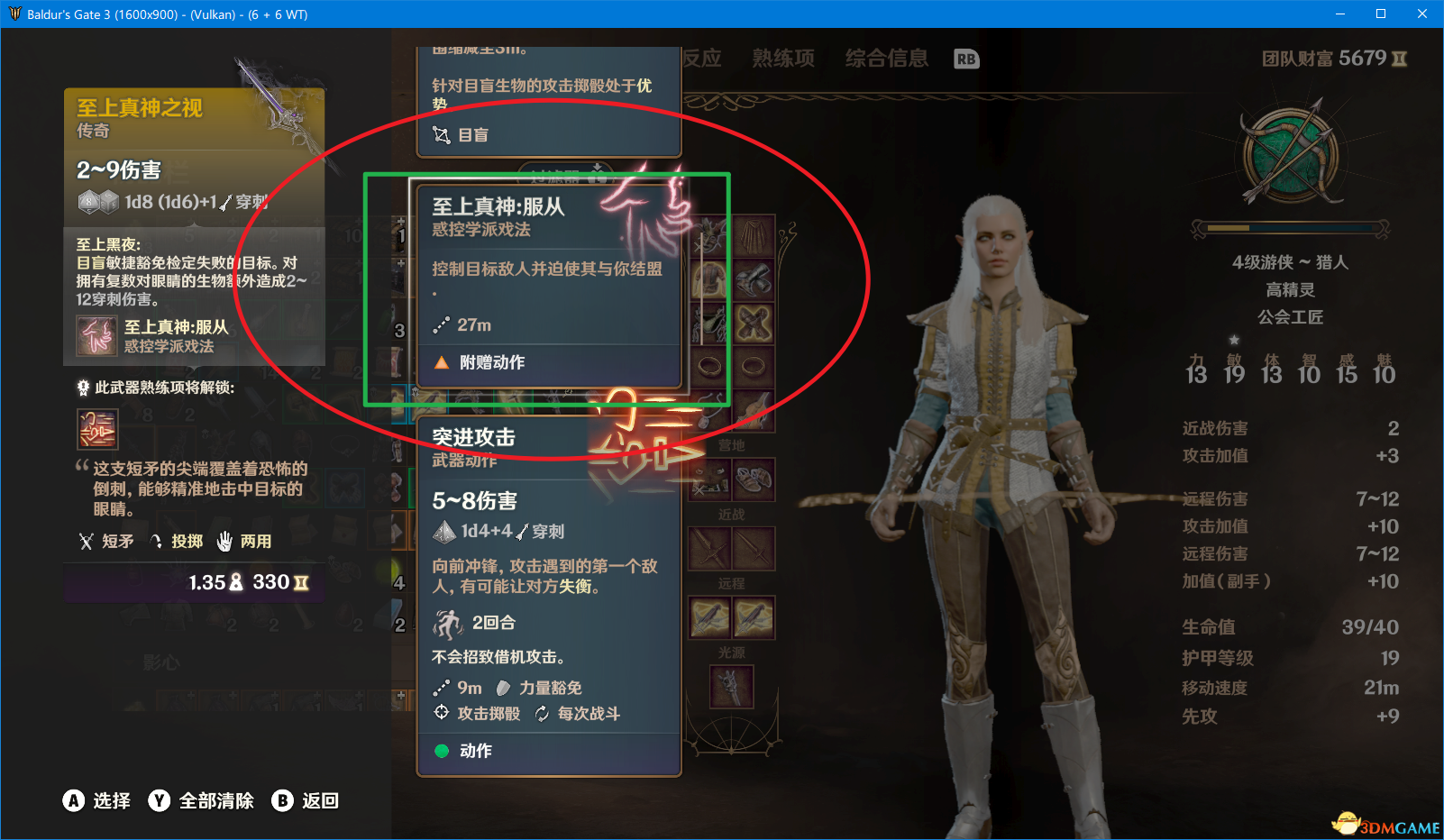Click the 至上真神:服从 spell icon in item tooltip
This screenshot has width=1444, height=840.
96,336
